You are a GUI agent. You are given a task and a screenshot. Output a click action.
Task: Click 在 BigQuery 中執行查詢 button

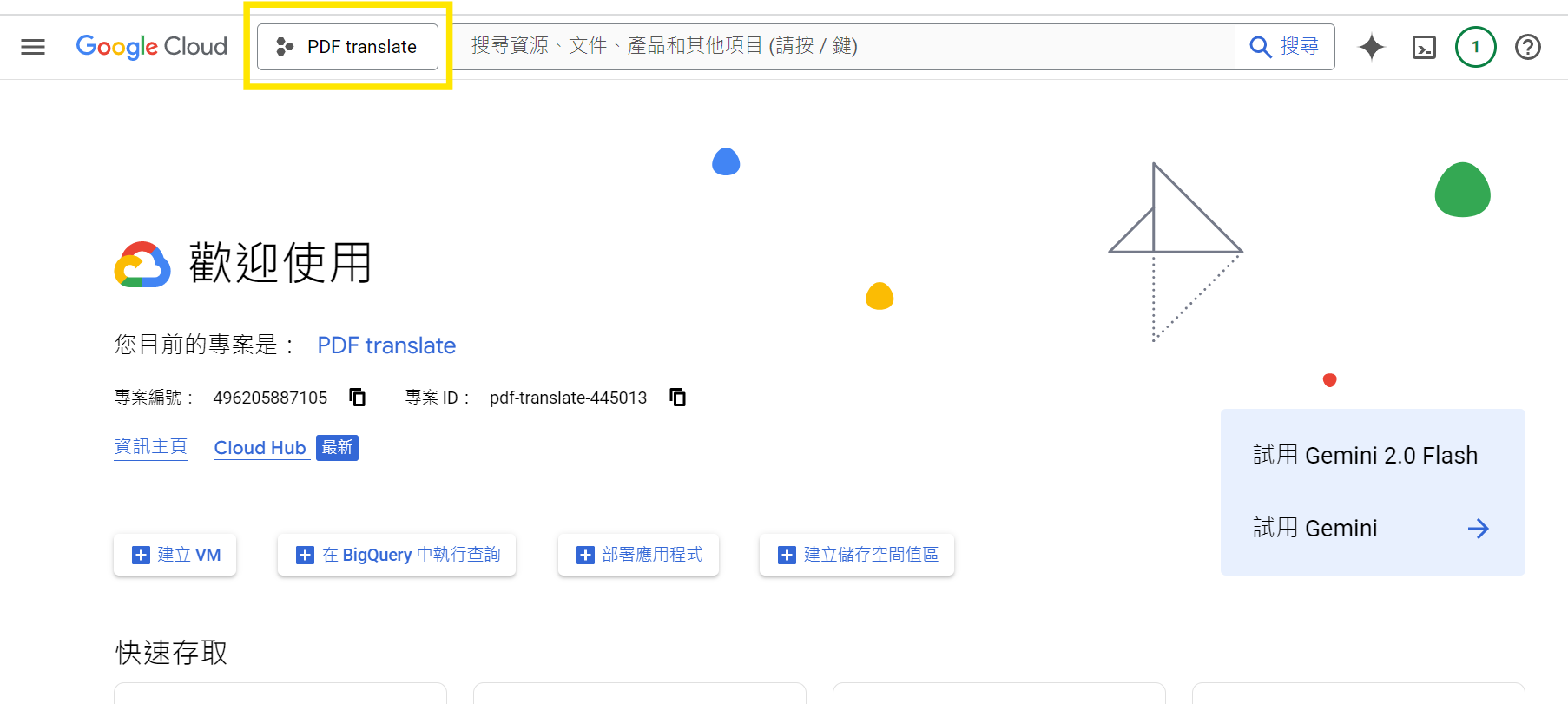click(397, 555)
